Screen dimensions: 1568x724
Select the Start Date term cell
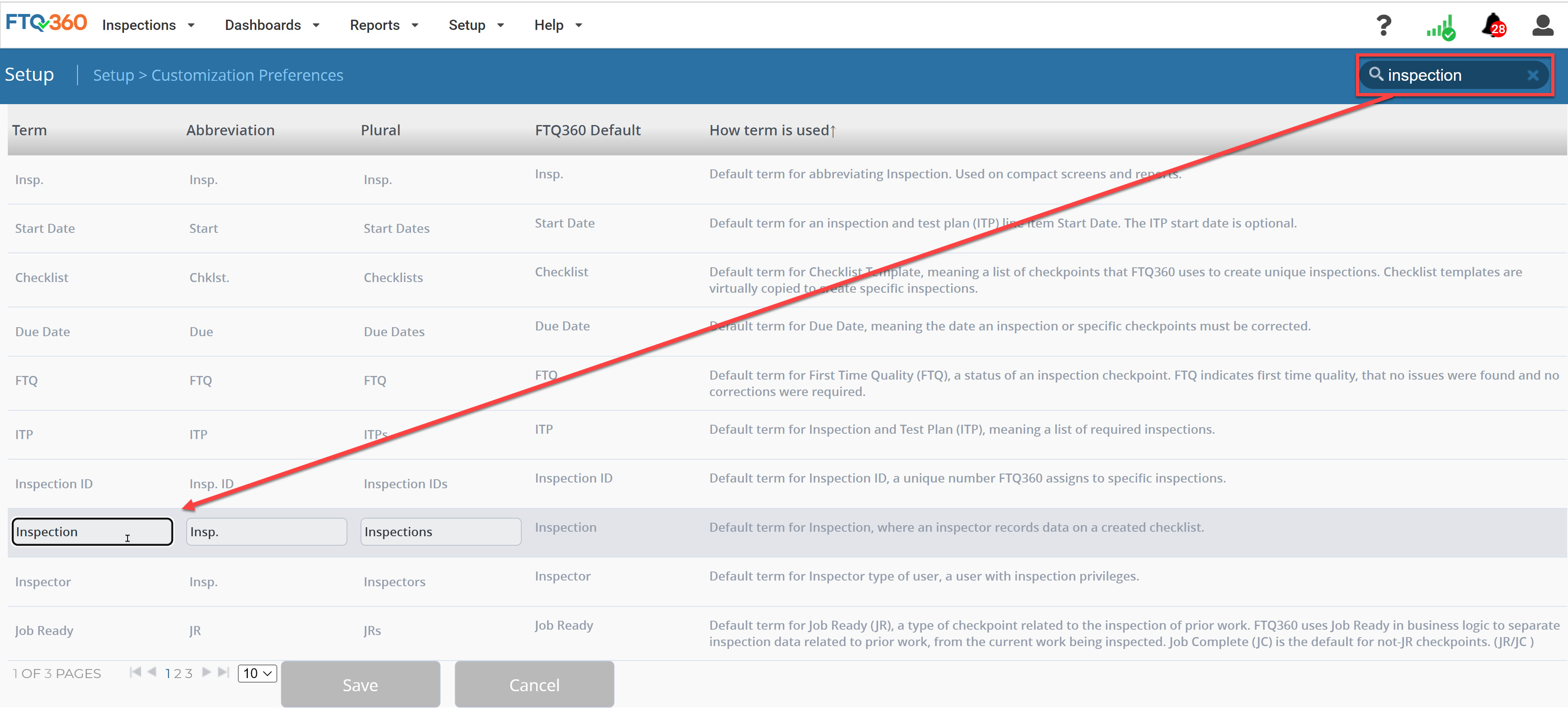pos(45,228)
